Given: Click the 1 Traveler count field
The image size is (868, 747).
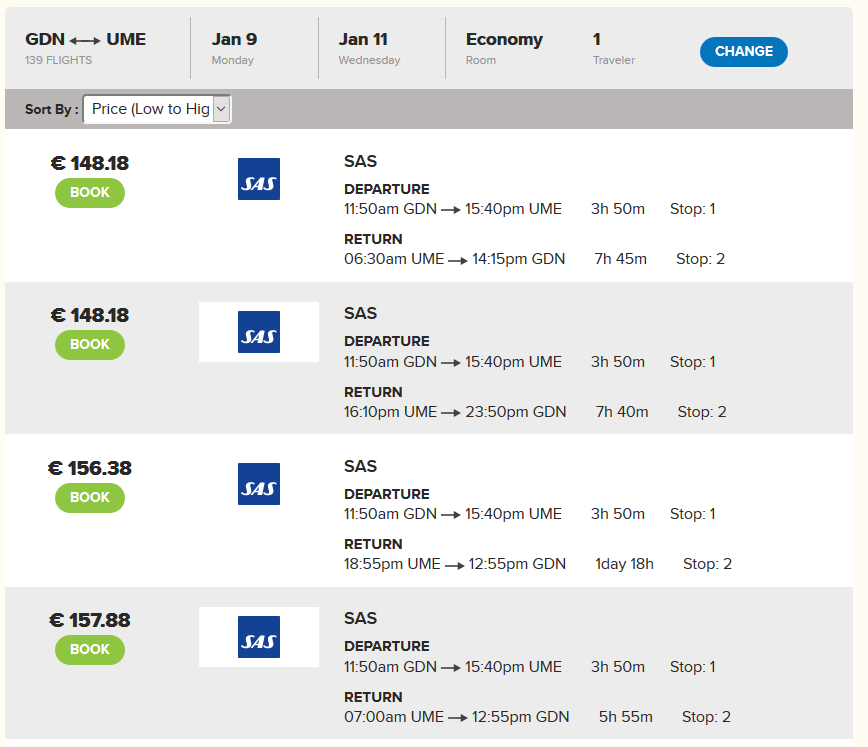Looking at the screenshot, I should point(613,48).
